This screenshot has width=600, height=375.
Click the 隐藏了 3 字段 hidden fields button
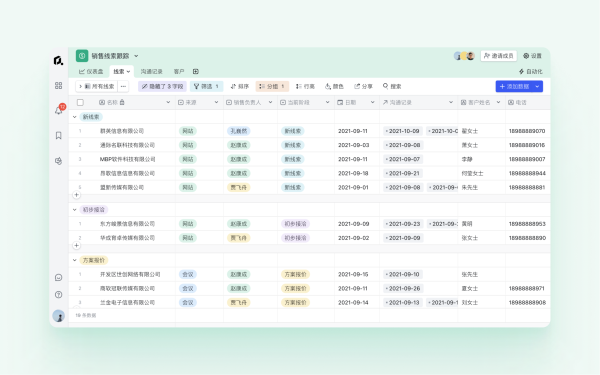coord(163,86)
